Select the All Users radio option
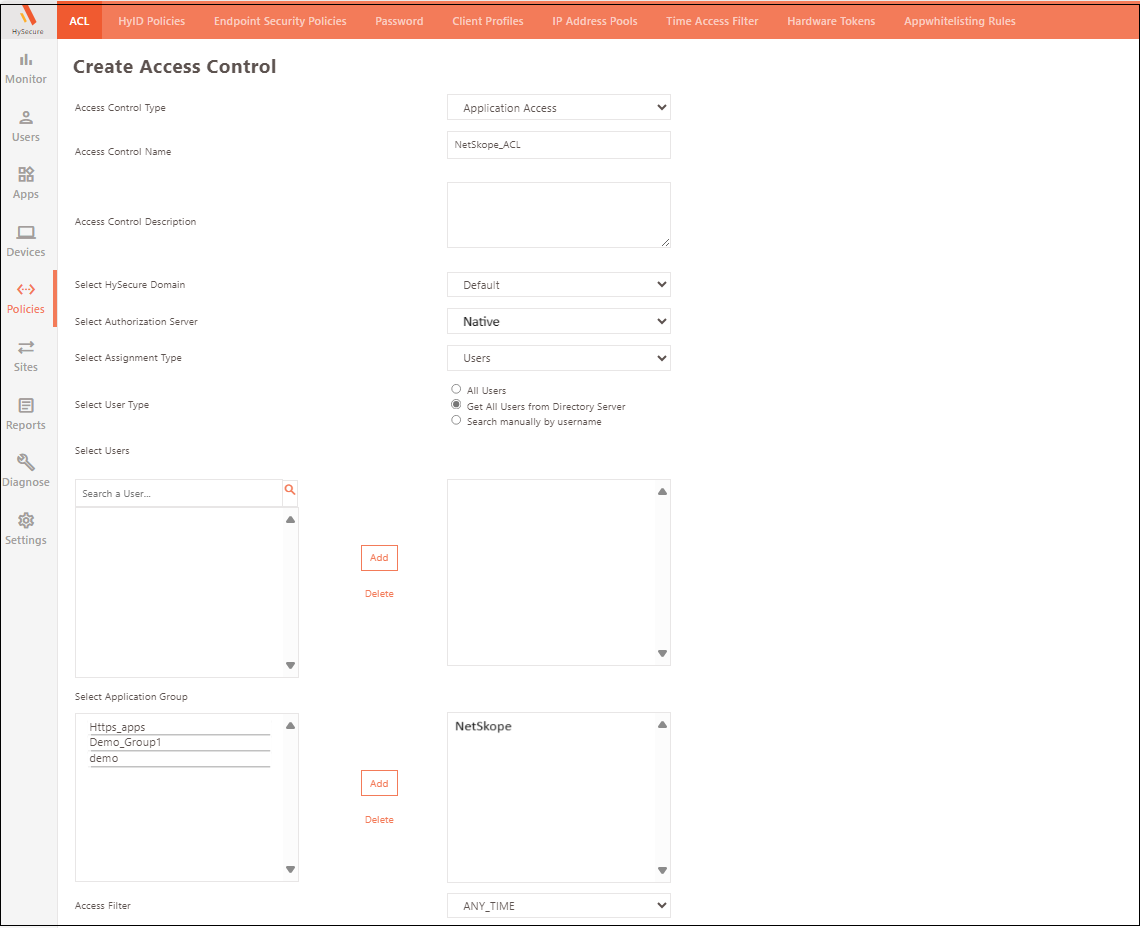The width and height of the screenshot is (1140, 928). [457, 389]
